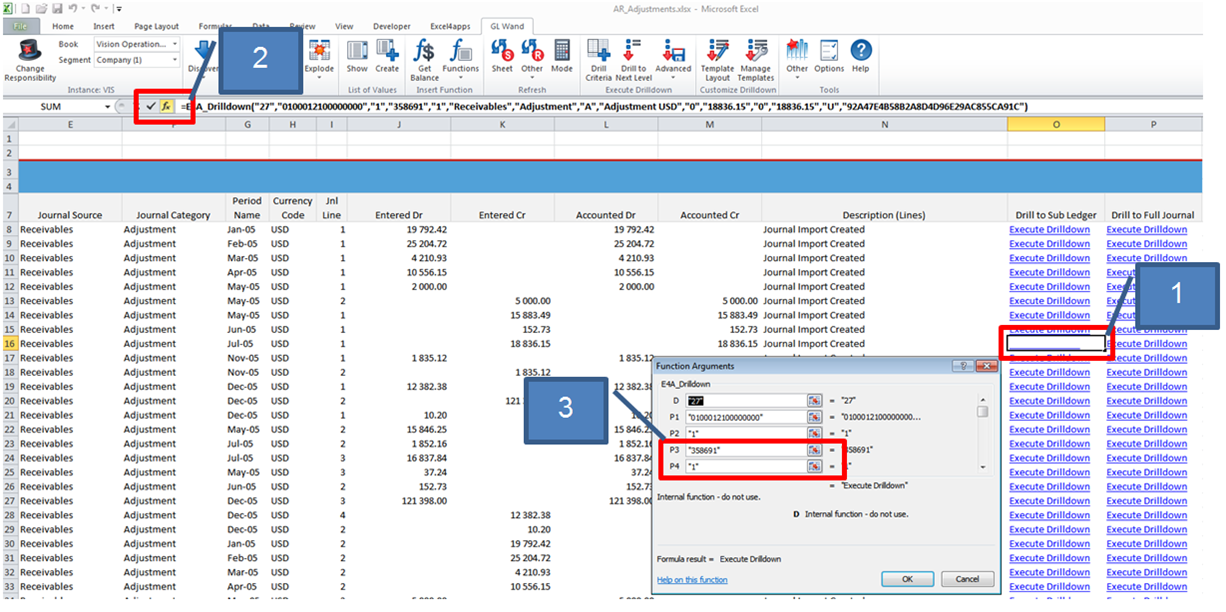Click the formula bar Enter check mark
This screenshot has width=1226, height=612.
pos(151,106)
